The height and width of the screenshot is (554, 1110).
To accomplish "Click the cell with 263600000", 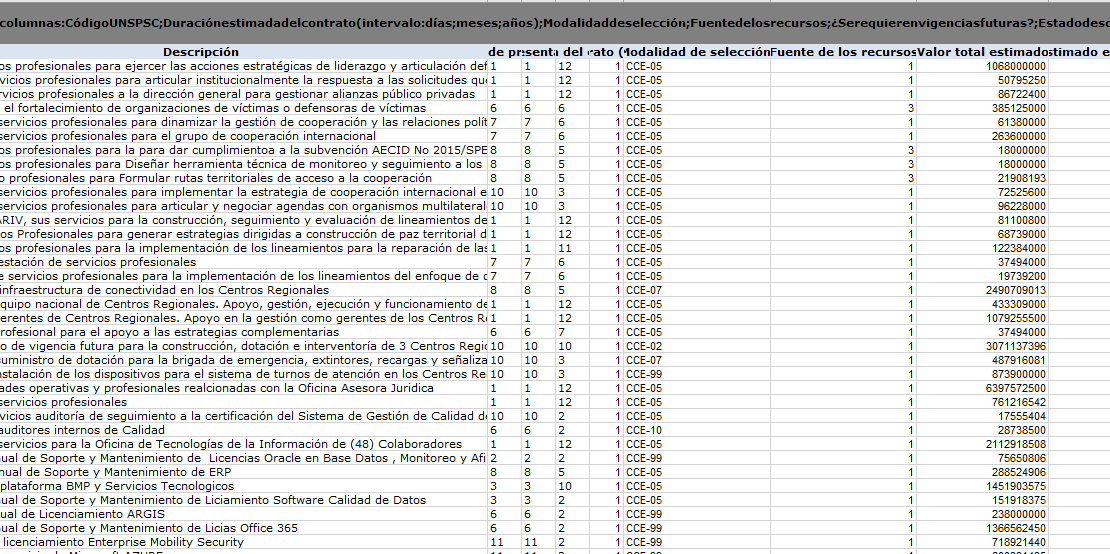I will coord(983,136).
